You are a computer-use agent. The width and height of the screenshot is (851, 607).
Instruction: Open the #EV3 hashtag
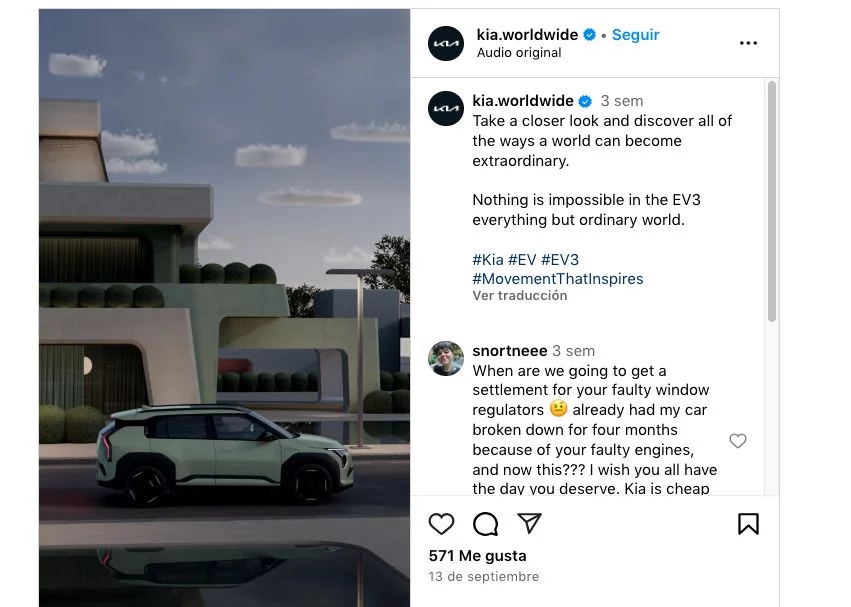560,260
